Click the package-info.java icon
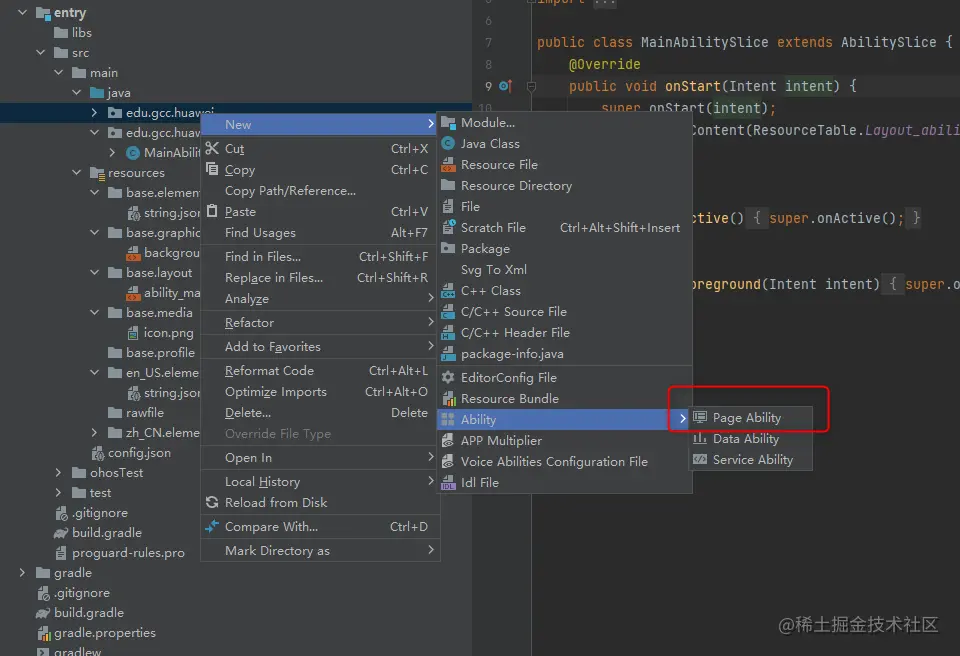Image resolution: width=960 pixels, height=656 pixels. coord(448,353)
